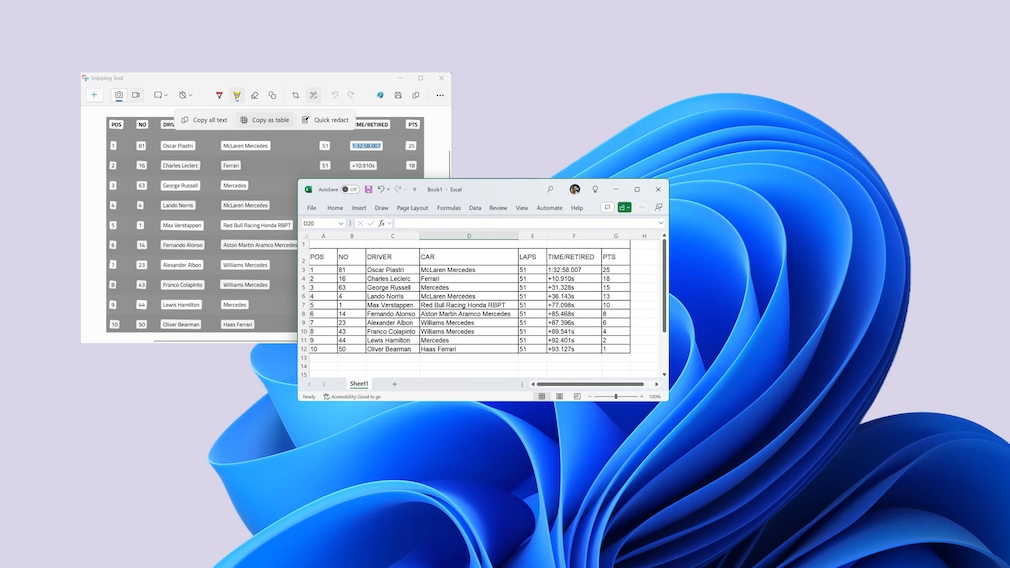Open the Page Layout ribbon tab

coord(412,208)
